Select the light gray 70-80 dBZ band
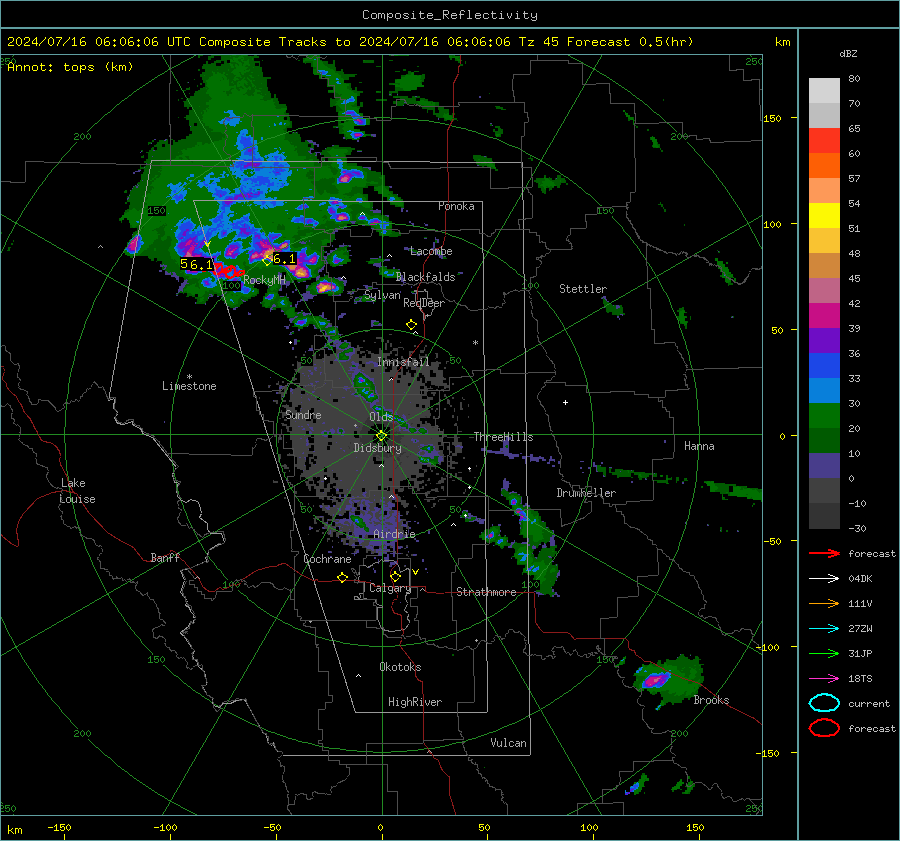The image size is (900, 841). (x=824, y=91)
